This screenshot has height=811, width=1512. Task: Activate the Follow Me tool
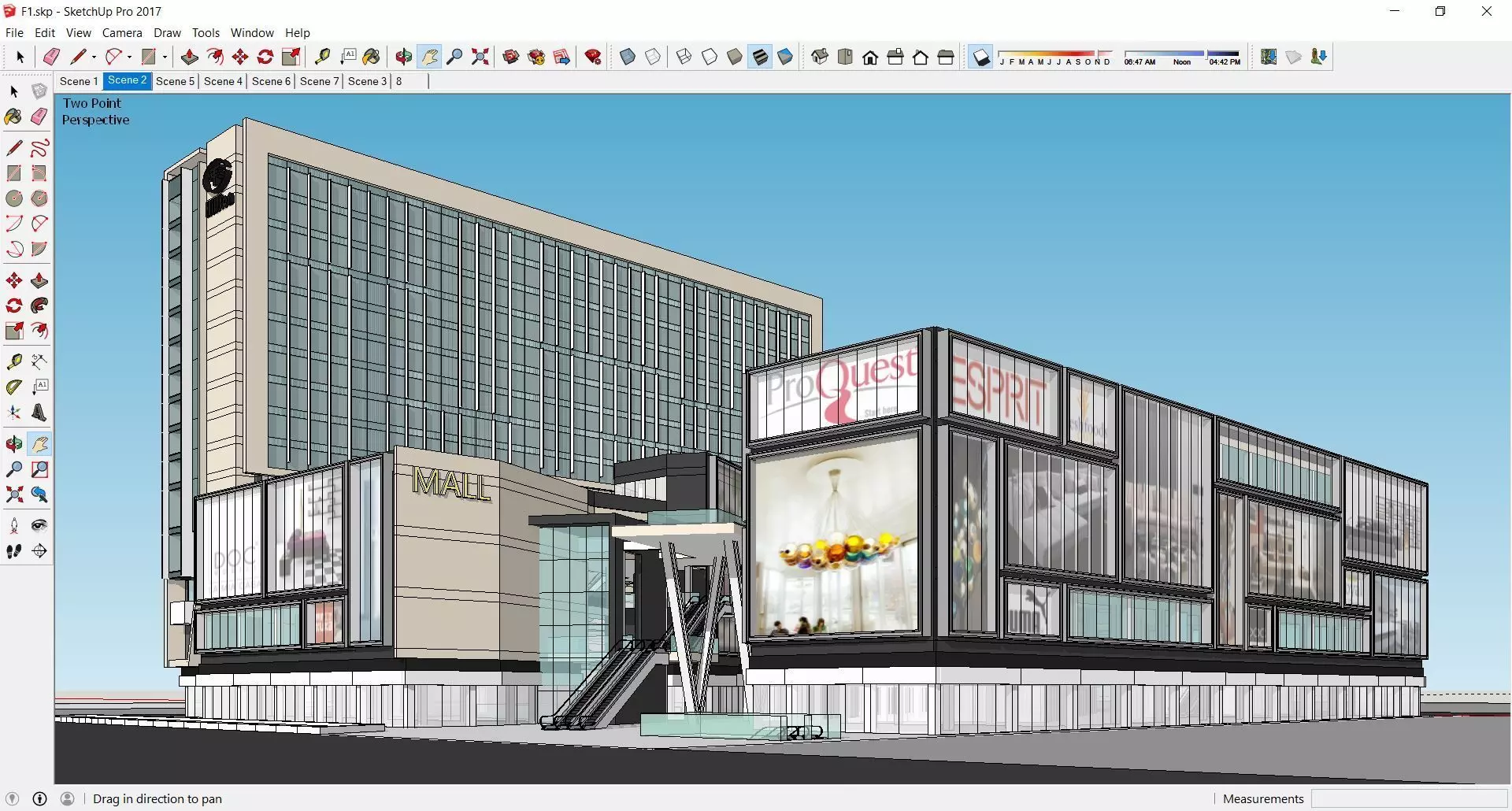coord(39,306)
